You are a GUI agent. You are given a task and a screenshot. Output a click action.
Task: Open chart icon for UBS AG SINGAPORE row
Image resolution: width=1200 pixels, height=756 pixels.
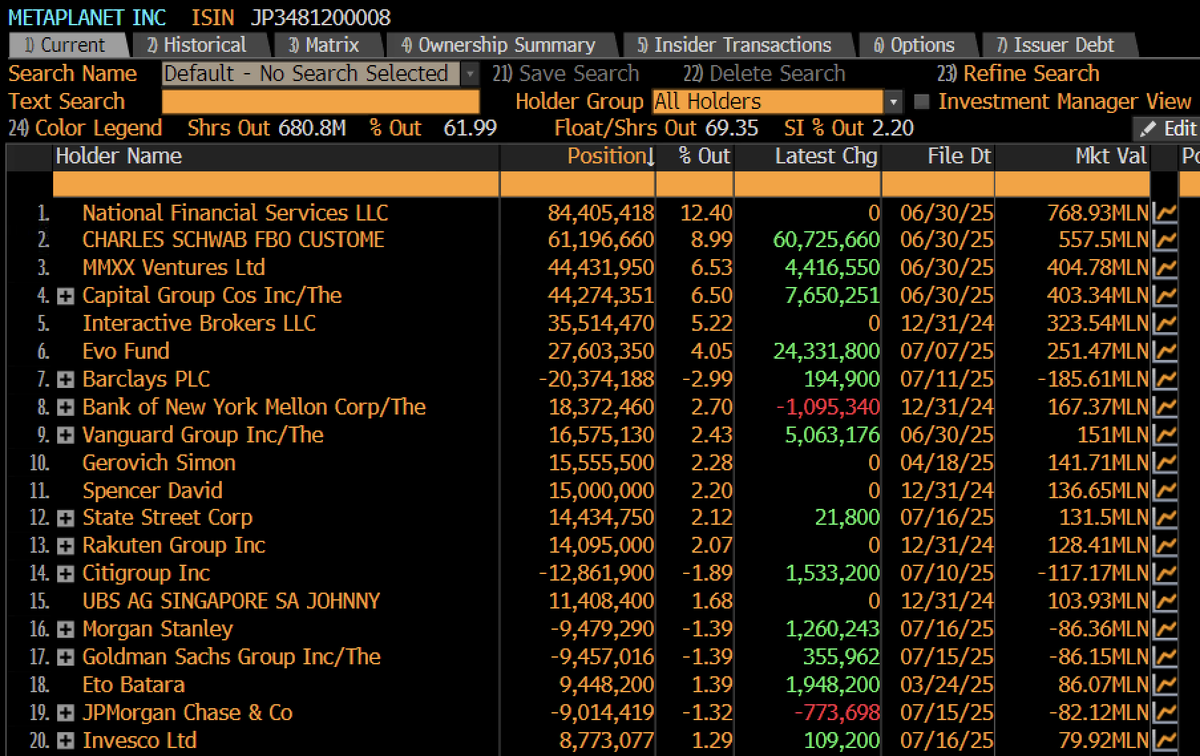[x=1164, y=602]
